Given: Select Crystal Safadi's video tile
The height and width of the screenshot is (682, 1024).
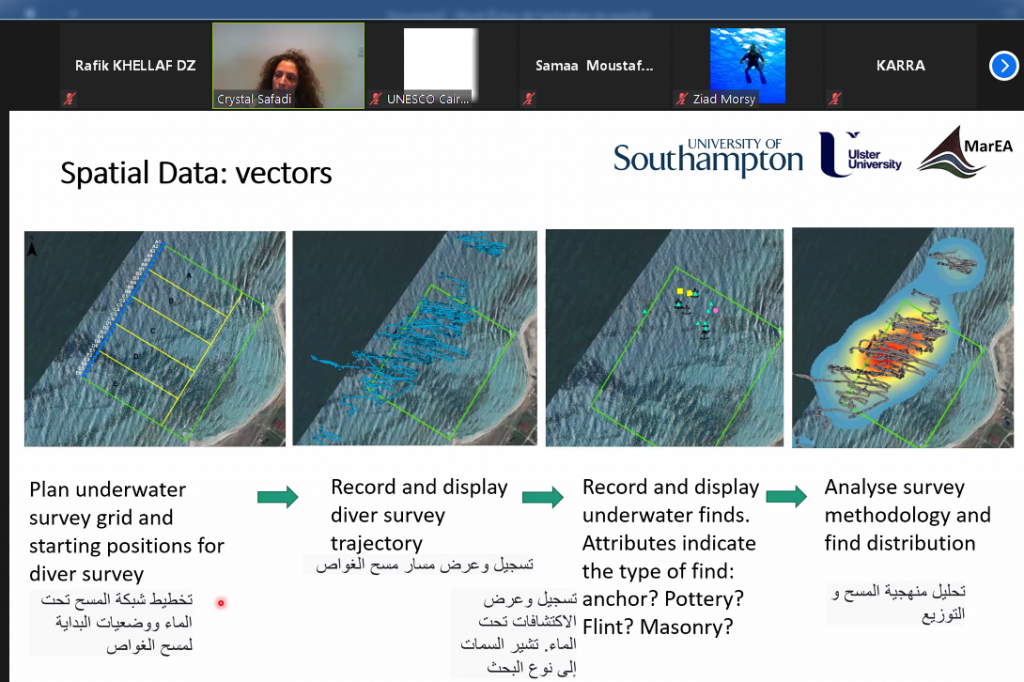Looking at the screenshot, I should [288, 63].
